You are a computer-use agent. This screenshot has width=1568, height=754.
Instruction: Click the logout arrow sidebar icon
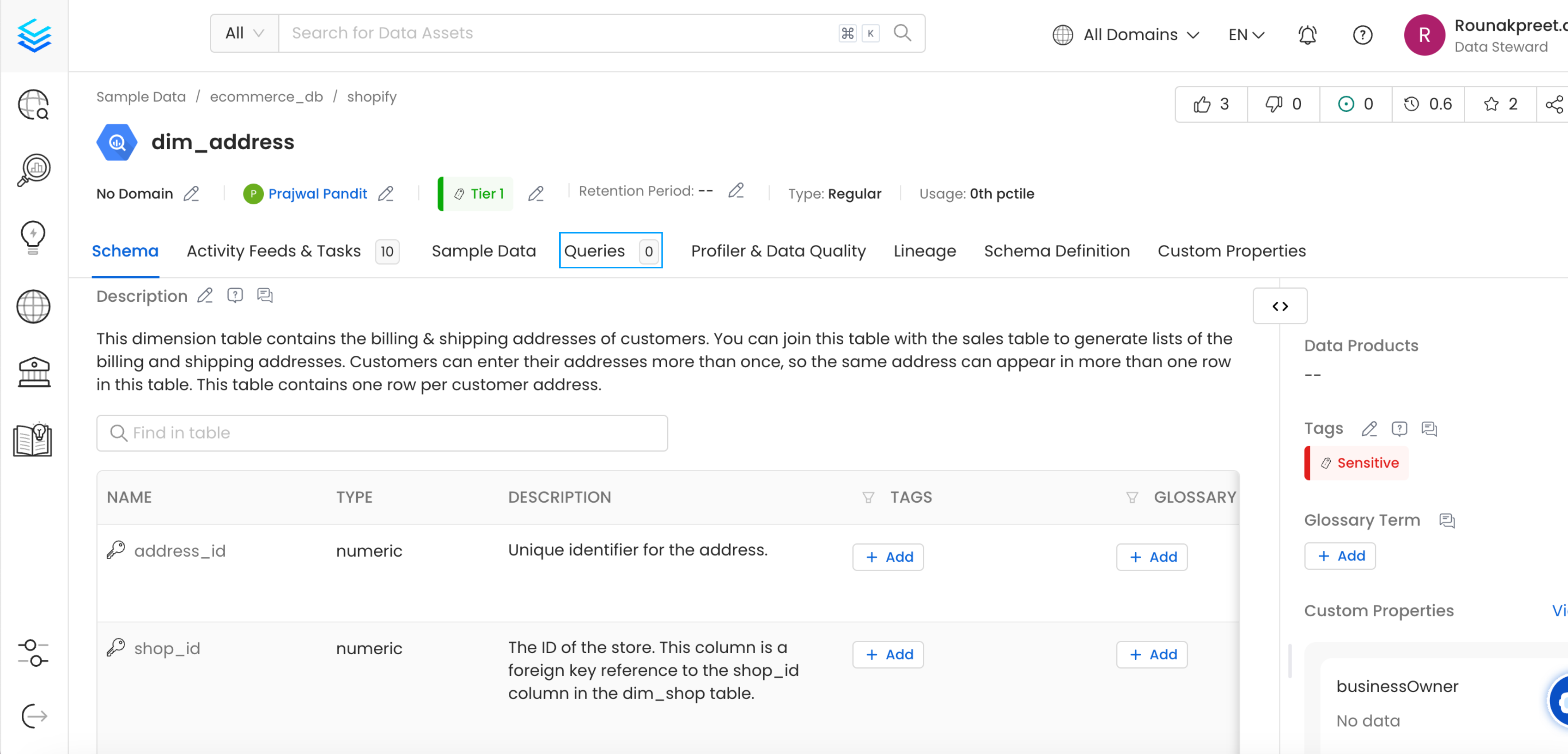33,716
